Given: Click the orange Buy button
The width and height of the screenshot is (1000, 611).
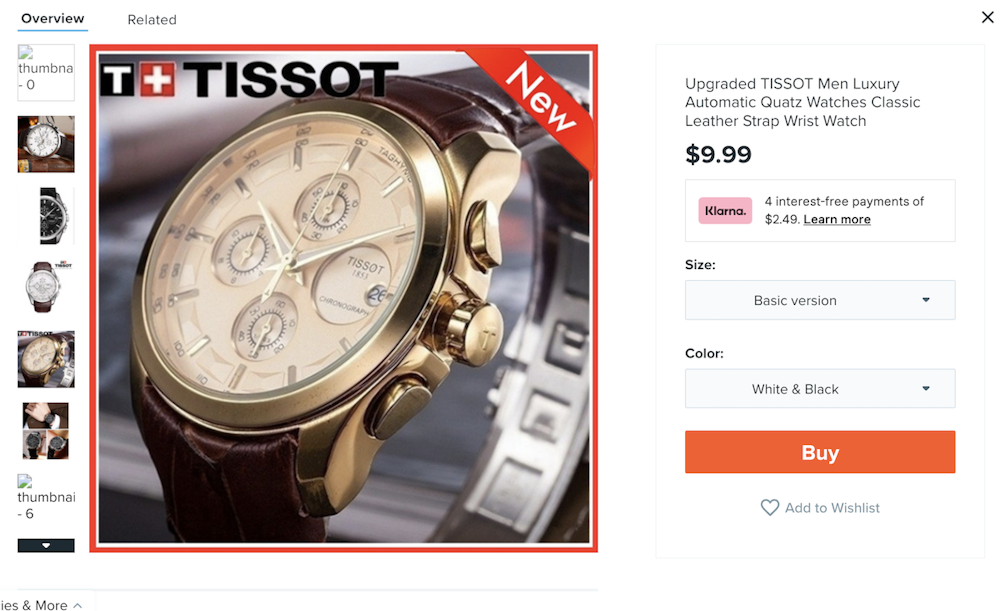Looking at the screenshot, I should tap(820, 452).
